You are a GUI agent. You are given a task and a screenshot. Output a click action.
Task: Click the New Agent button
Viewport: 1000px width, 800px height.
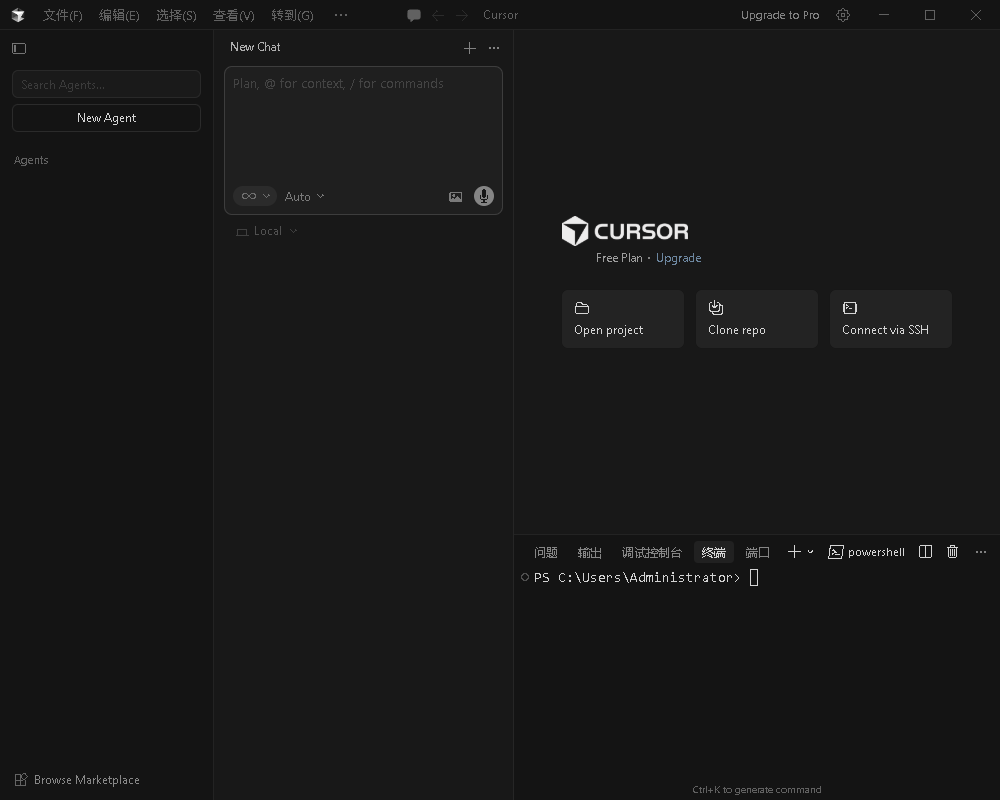point(106,118)
